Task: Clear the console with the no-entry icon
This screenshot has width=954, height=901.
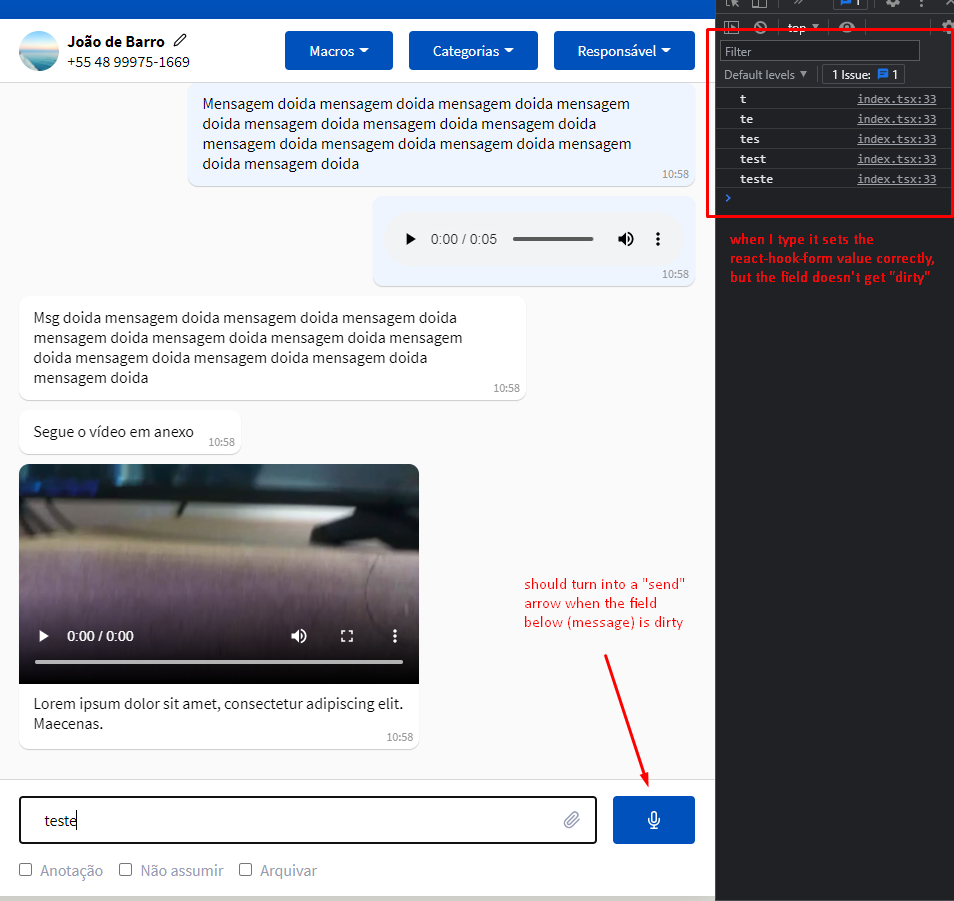Action: pos(760,27)
